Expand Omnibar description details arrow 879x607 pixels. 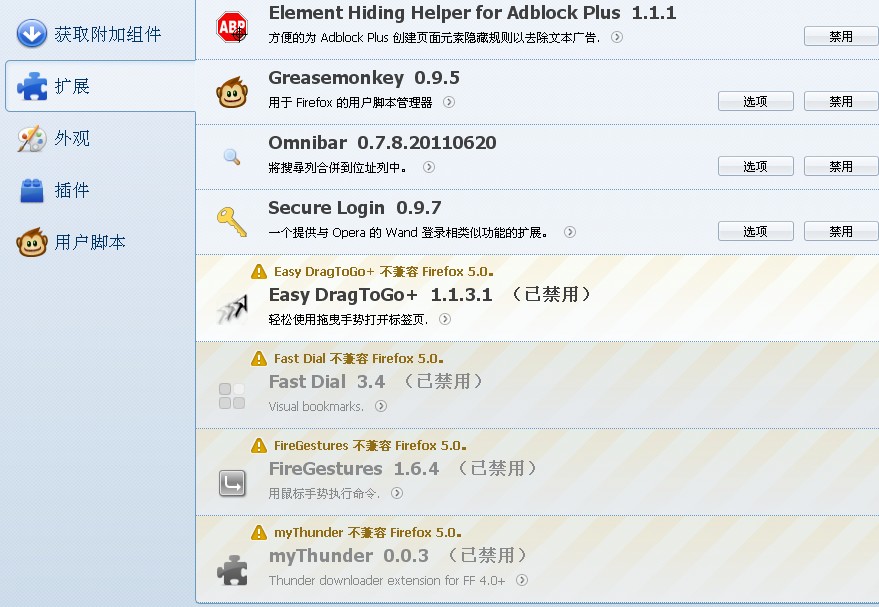(x=429, y=167)
